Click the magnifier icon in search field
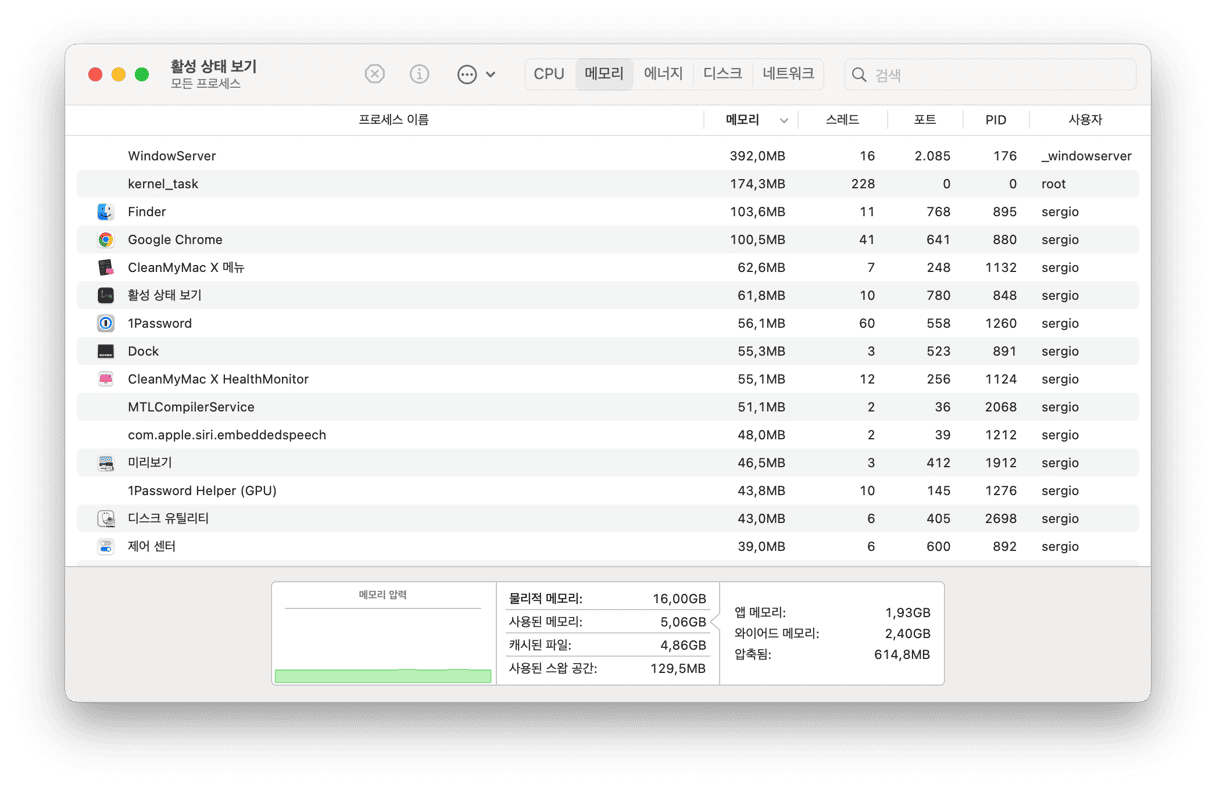 pyautogui.click(x=859, y=75)
